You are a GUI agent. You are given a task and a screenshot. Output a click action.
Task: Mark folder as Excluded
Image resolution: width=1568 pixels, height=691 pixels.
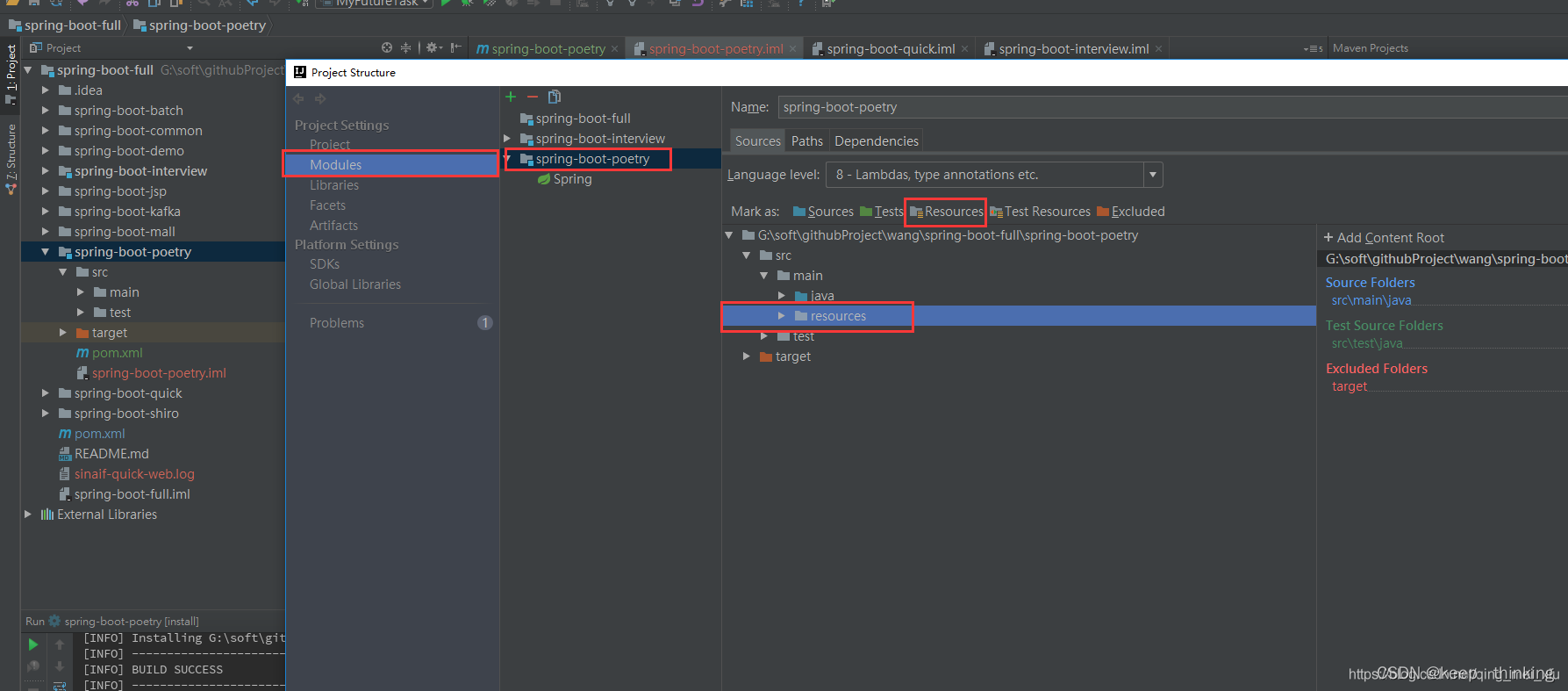point(1131,212)
